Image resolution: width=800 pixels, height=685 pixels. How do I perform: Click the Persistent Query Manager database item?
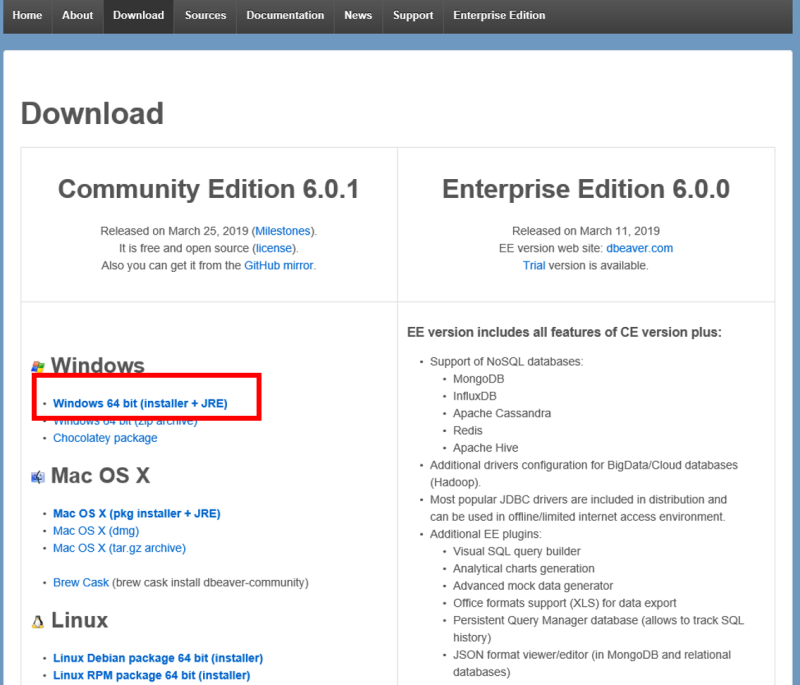[x=598, y=629]
